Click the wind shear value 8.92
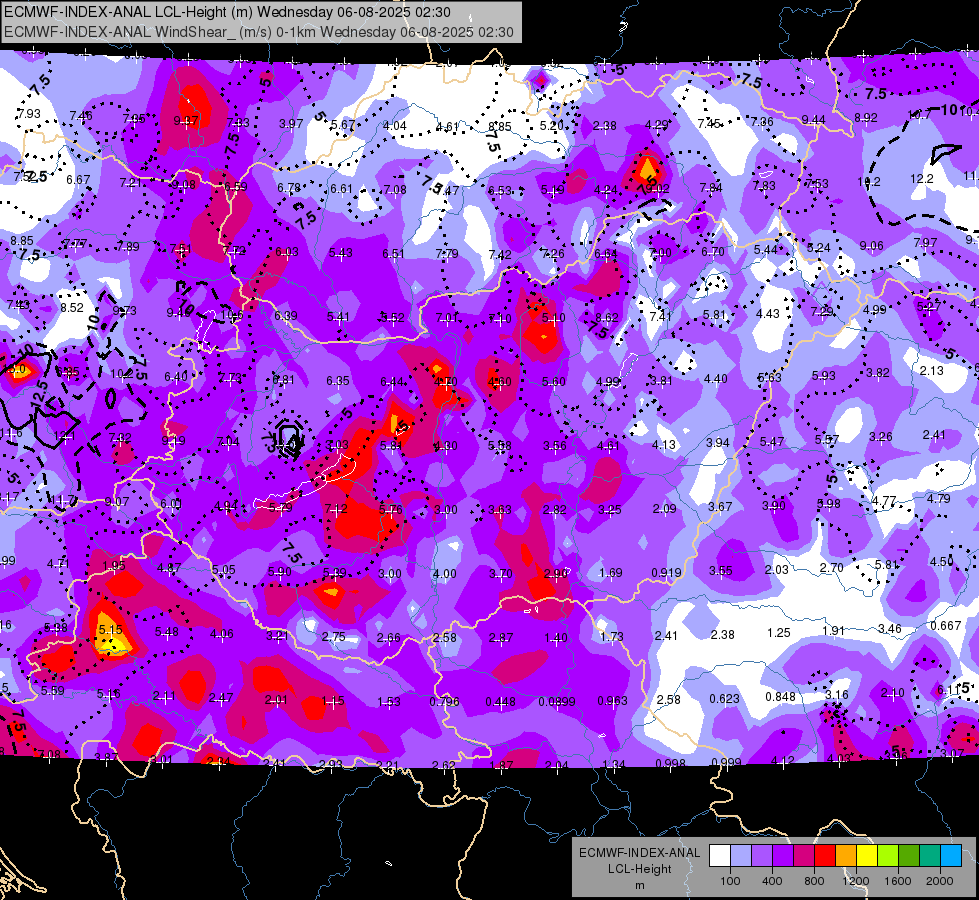 pos(866,118)
